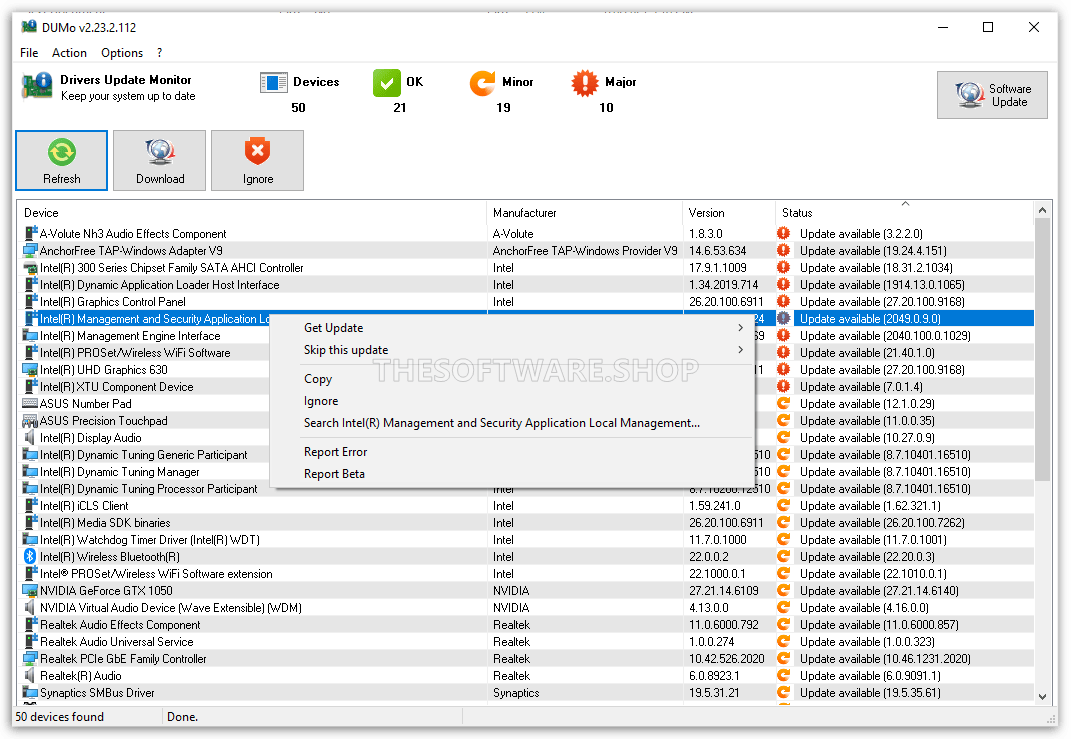Sort by the Version column header
The image size is (1071, 739).
coord(729,212)
